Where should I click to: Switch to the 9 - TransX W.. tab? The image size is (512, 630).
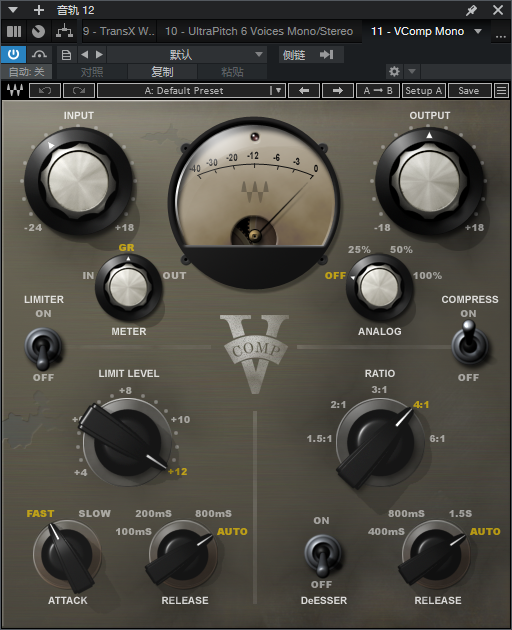(119, 31)
